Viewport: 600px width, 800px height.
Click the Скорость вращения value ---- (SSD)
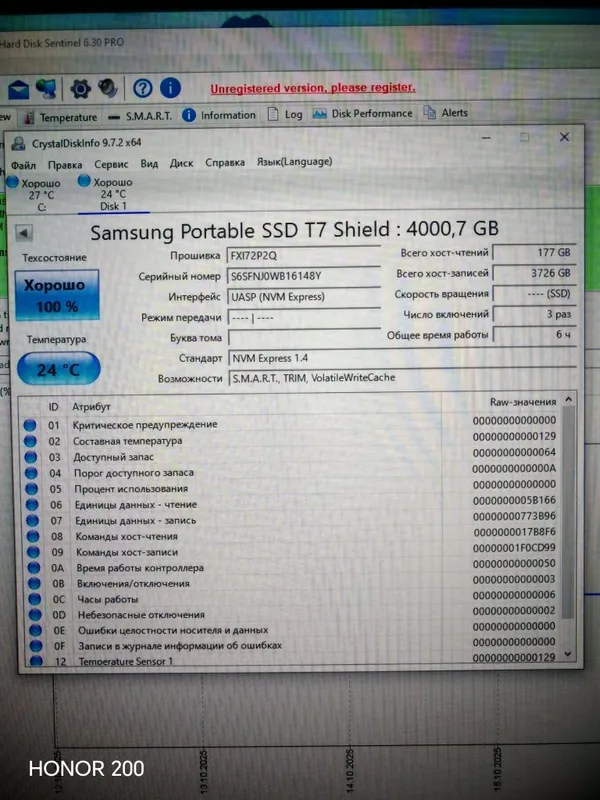click(x=534, y=294)
